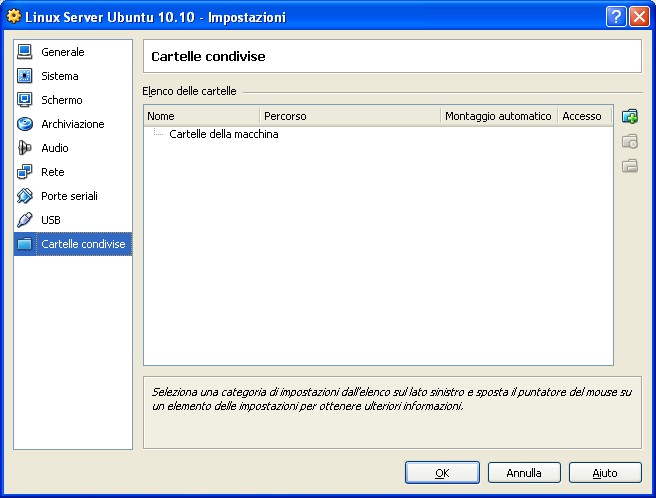Screen dimensions: 656x498
Task: Click the Generale monitor icon
Action: coord(25,52)
